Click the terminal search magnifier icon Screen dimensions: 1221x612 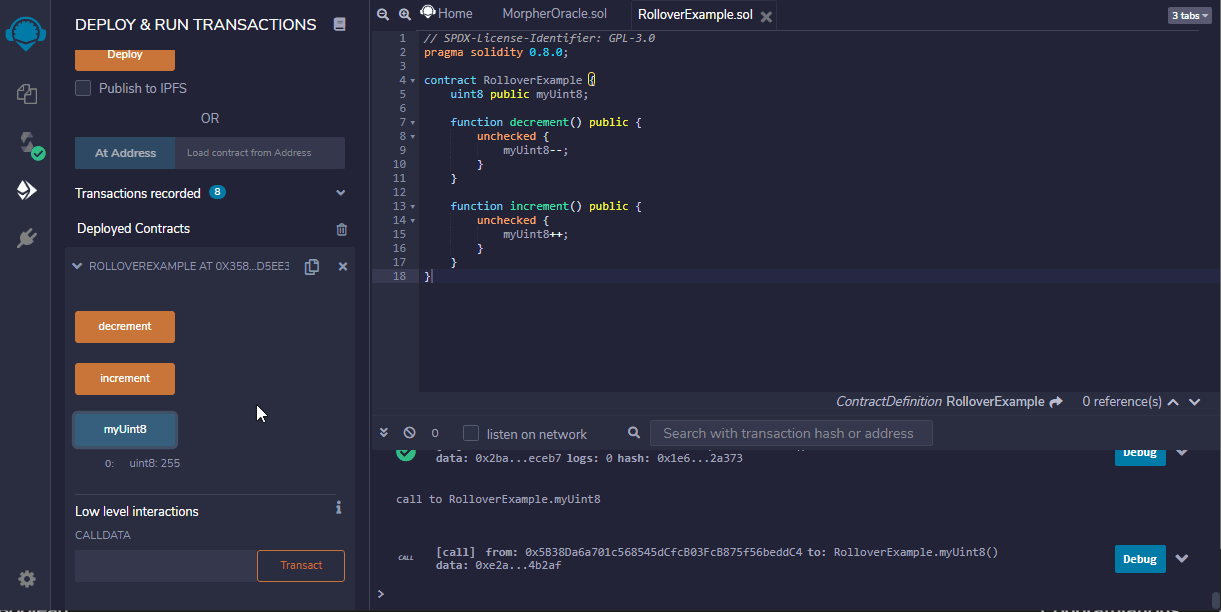[634, 433]
